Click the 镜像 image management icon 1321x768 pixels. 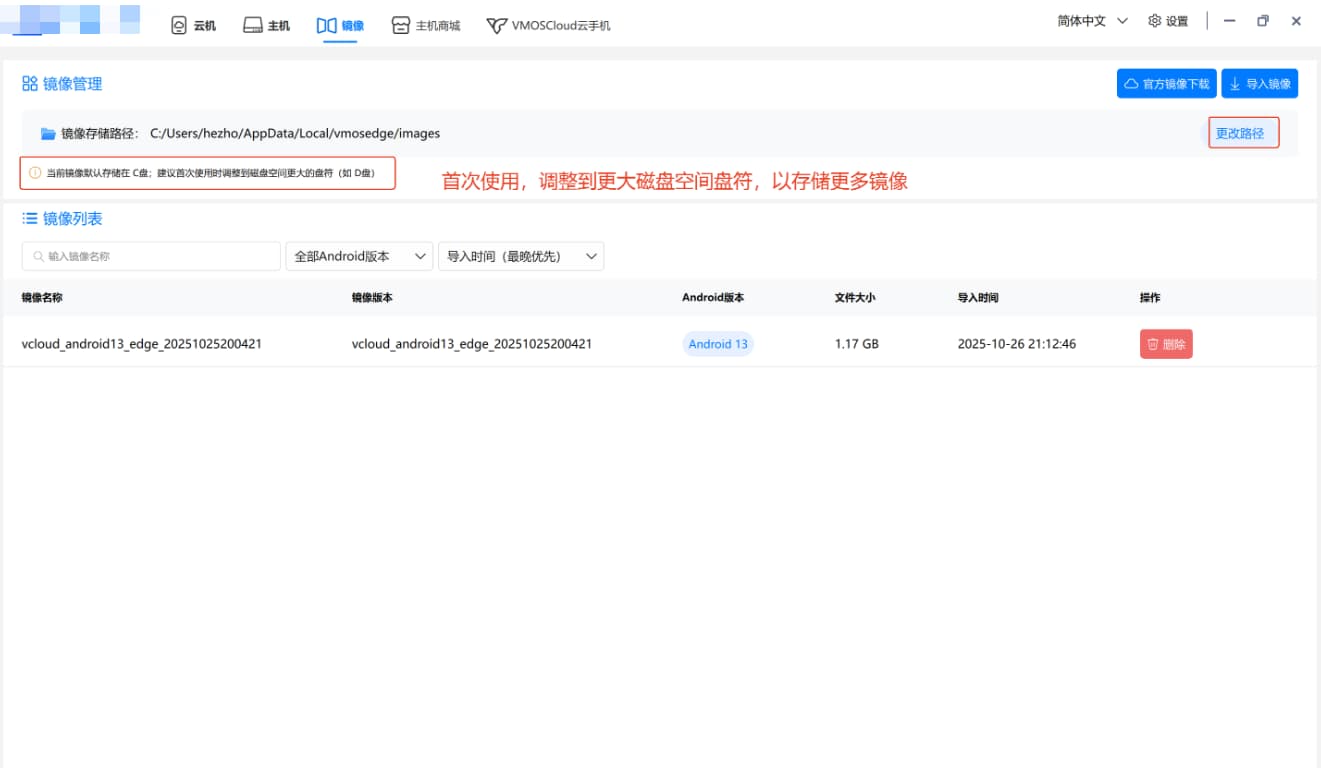pyautogui.click(x=324, y=25)
